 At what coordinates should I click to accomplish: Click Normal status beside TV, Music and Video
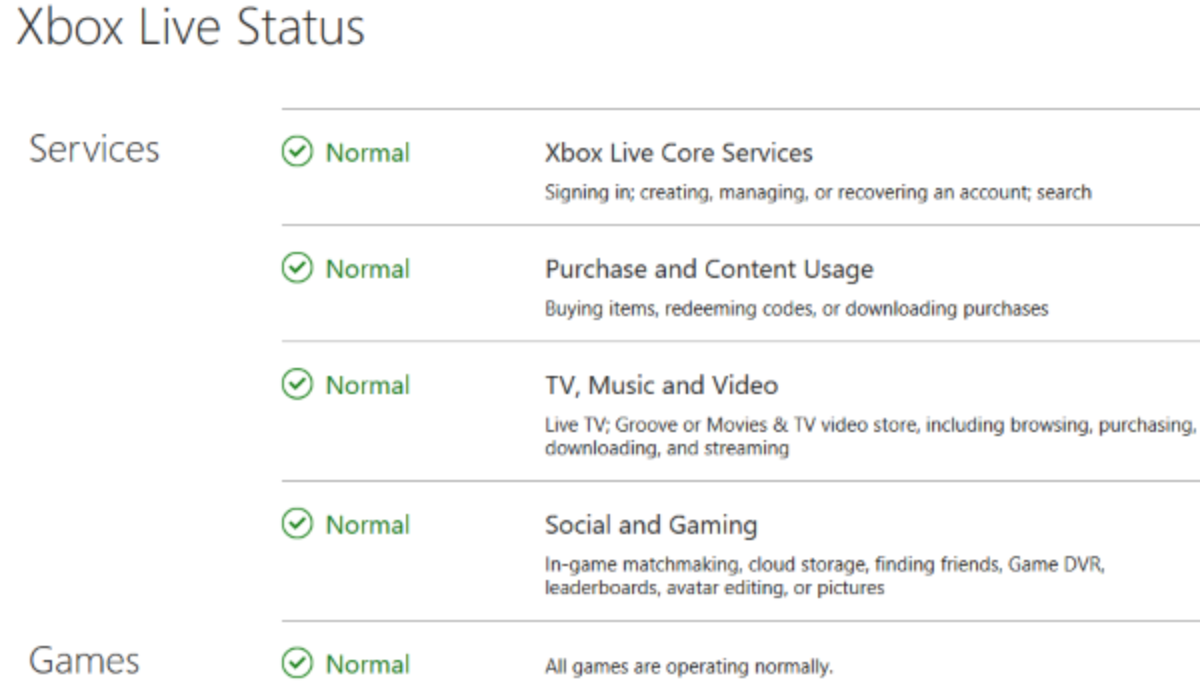tap(368, 385)
